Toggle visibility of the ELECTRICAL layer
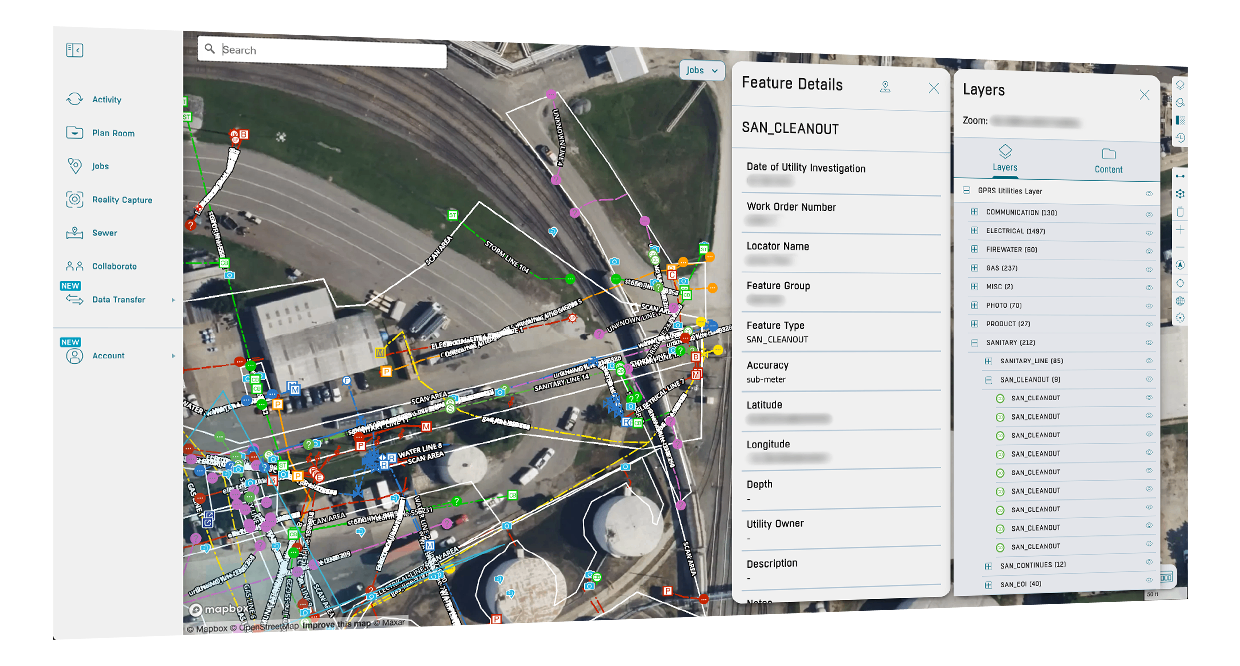Image resolution: width=1240 pixels, height=666 pixels. 1148,231
